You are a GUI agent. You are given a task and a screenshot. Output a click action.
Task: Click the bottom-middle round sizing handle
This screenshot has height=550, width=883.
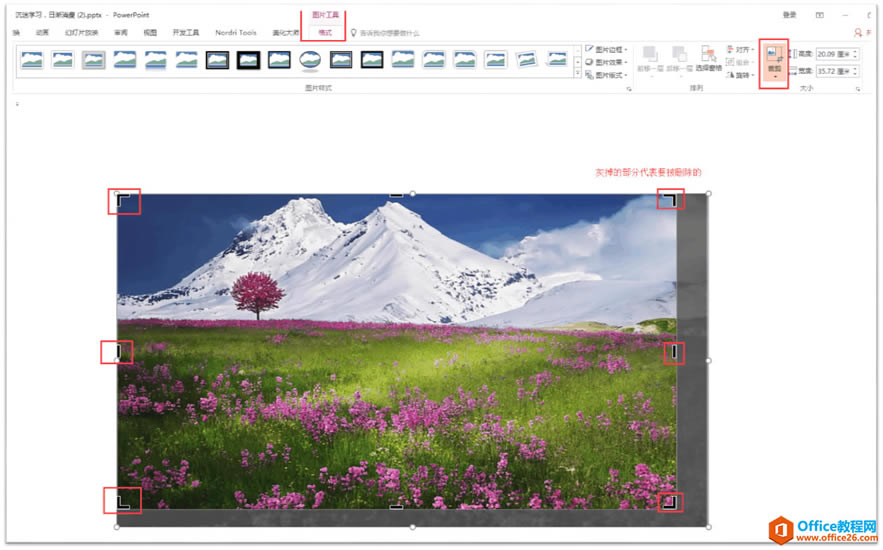click(x=413, y=527)
